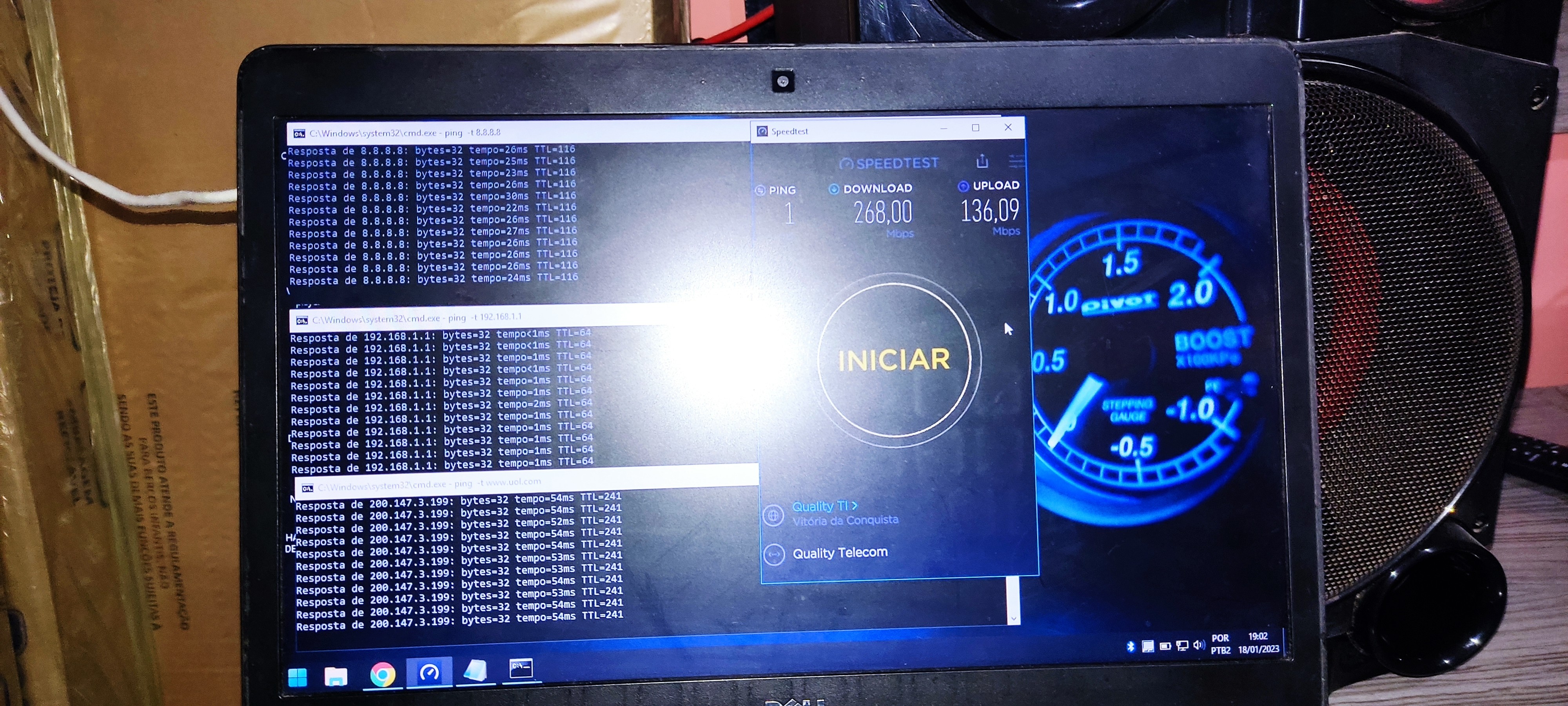Viewport: 1568px width, 706px height.
Task: Open the Windows Start menu
Action: 298,677
